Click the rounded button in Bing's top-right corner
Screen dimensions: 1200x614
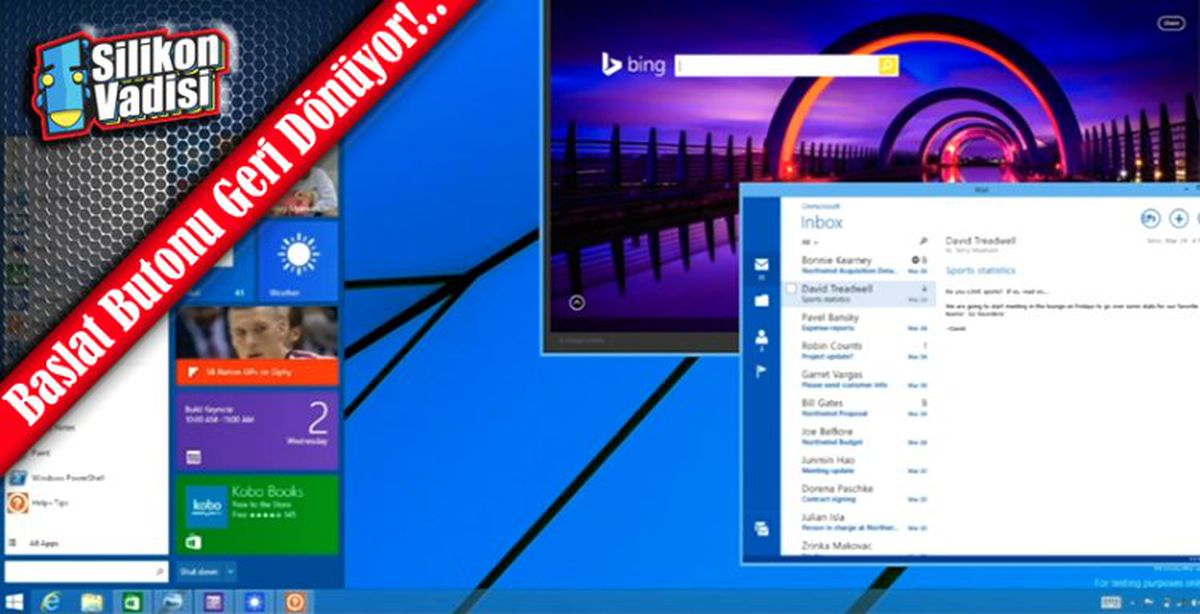pyautogui.click(x=1169, y=23)
